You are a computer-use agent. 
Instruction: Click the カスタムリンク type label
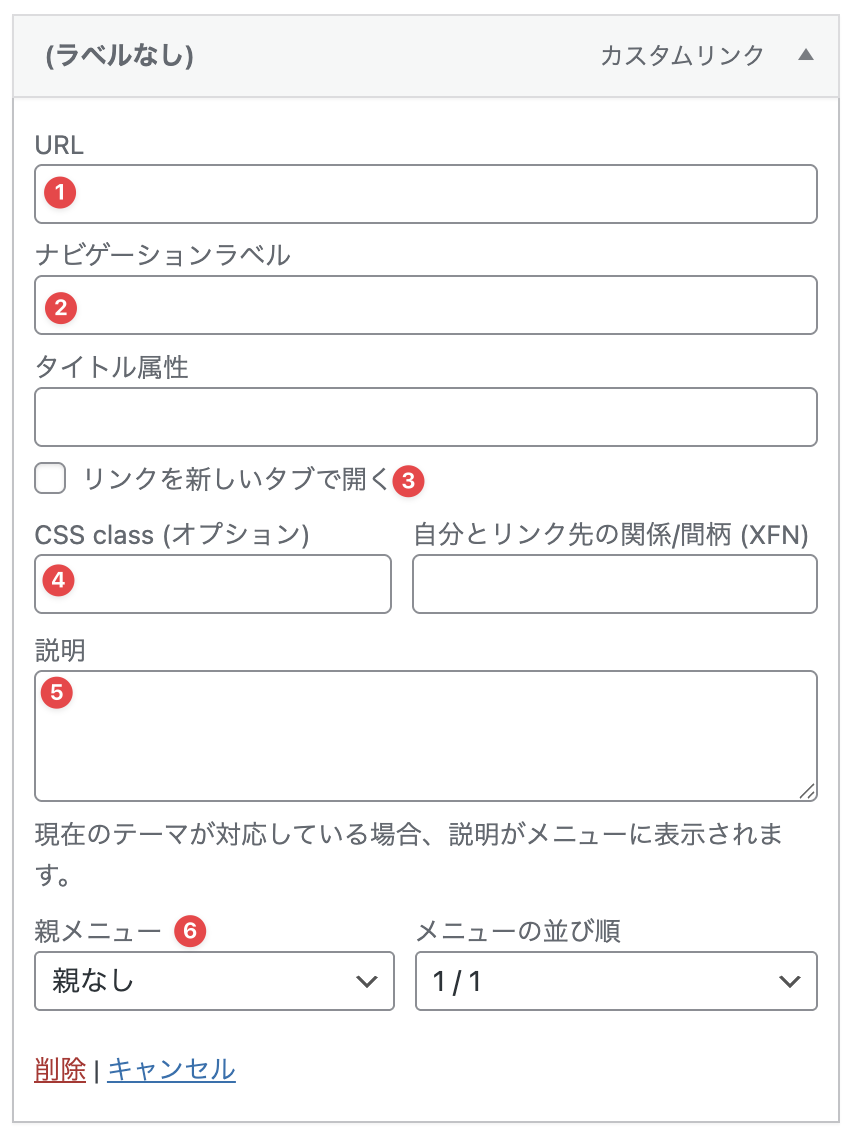click(682, 56)
